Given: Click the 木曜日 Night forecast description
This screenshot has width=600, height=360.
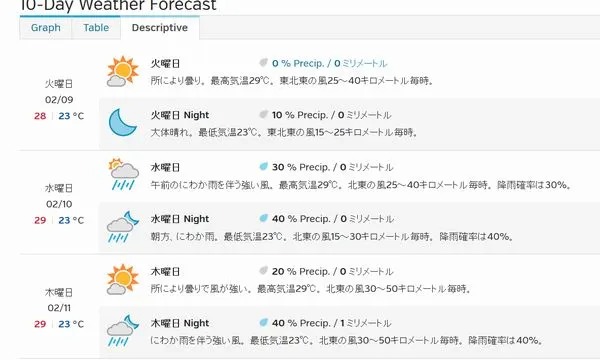Looking at the screenshot, I should [346, 340].
